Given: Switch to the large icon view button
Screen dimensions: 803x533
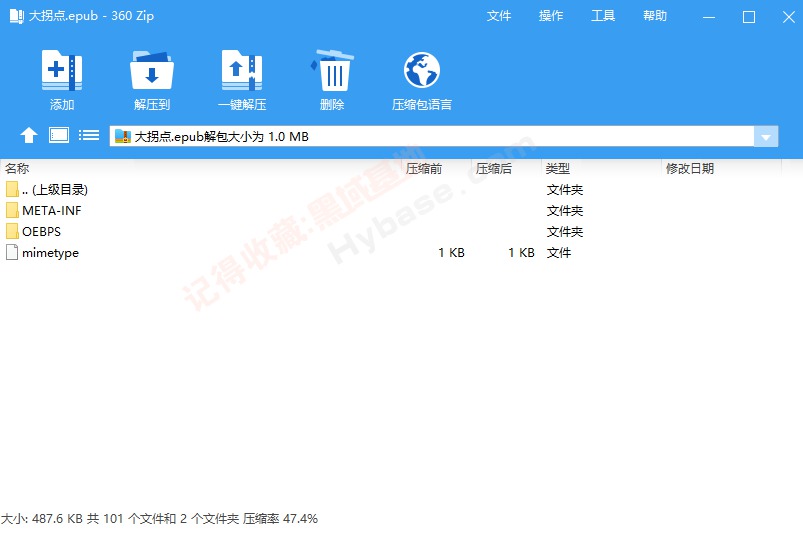Looking at the screenshot, I should point(59,135).
